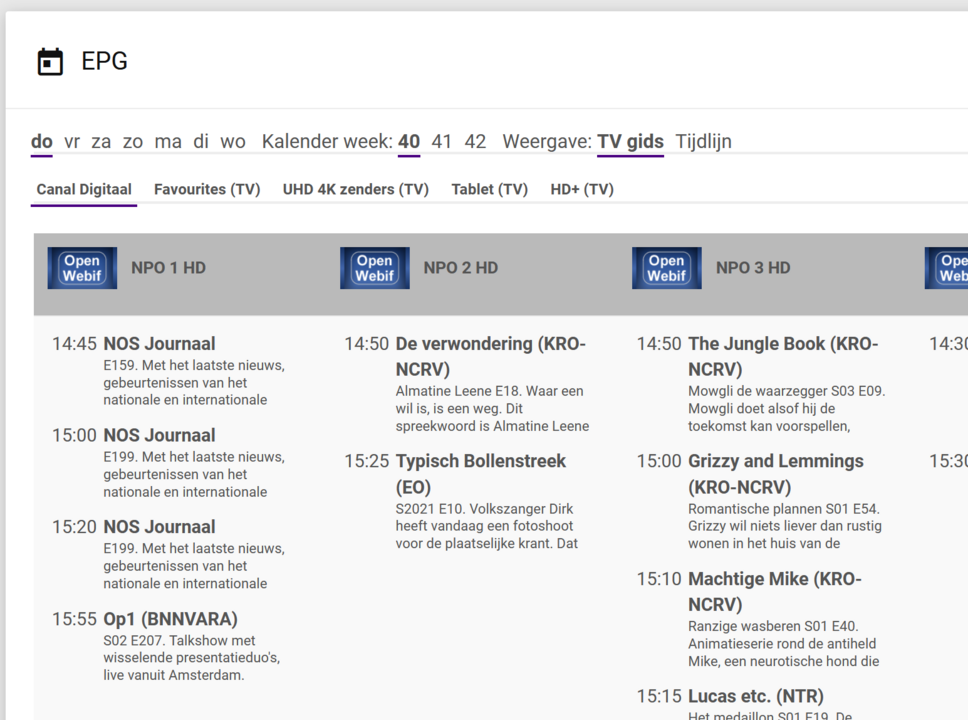Click the NPO 2 HD channel logo
The height and width of the screenshot is (720, 968).
[x=374, y=268]
